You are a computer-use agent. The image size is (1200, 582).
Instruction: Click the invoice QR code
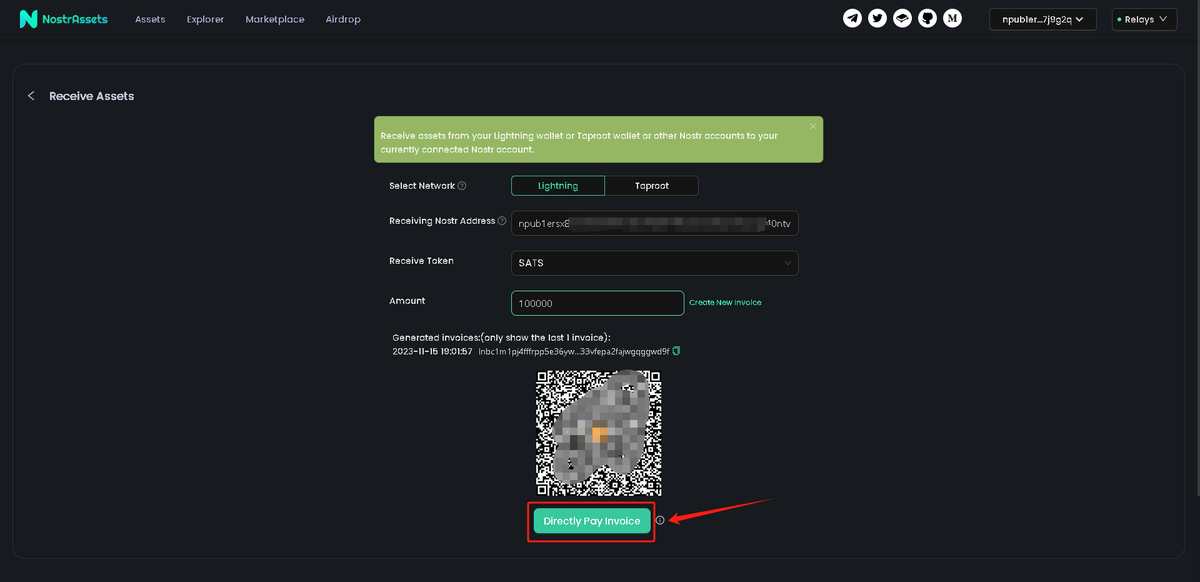click(598, 432)
